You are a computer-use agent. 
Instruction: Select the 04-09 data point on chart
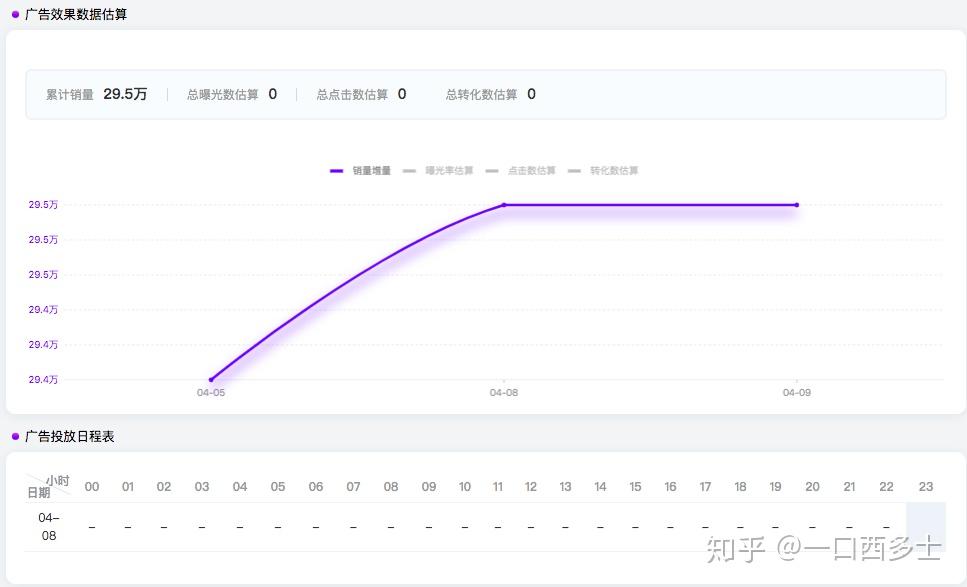pyautogui.click(x=797, y=205)
